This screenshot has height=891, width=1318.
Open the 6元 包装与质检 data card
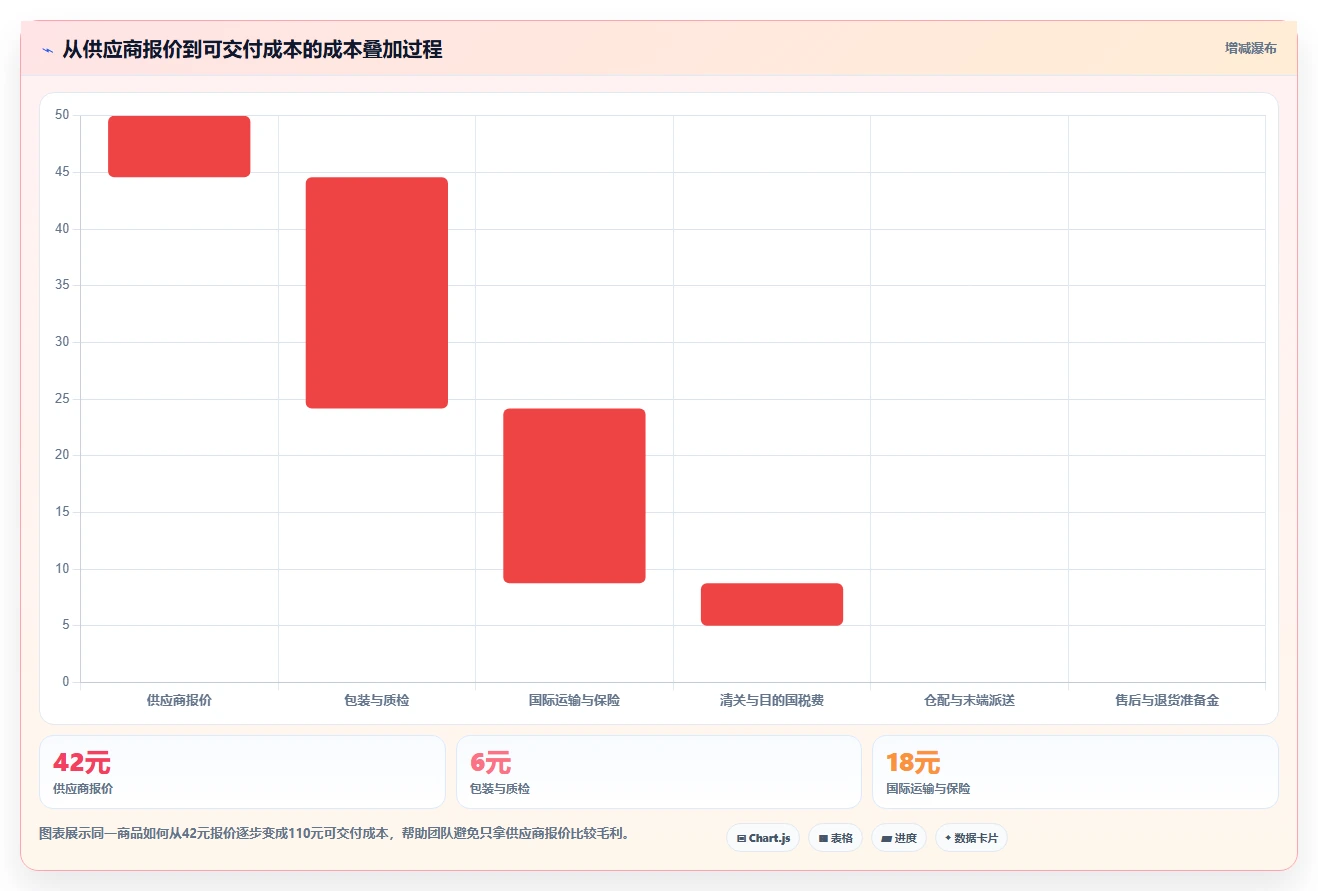(659, 772)
